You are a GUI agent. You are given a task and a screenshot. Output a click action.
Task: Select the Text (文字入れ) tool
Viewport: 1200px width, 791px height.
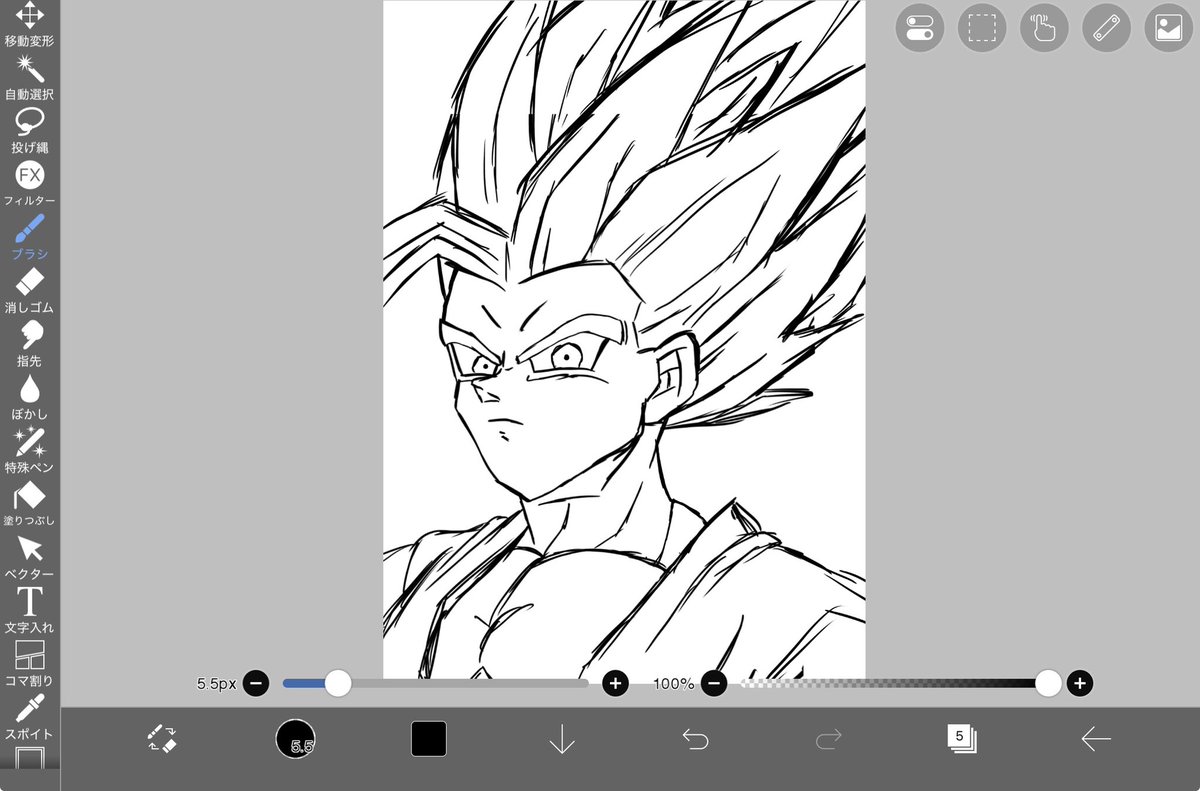point(30,611)
